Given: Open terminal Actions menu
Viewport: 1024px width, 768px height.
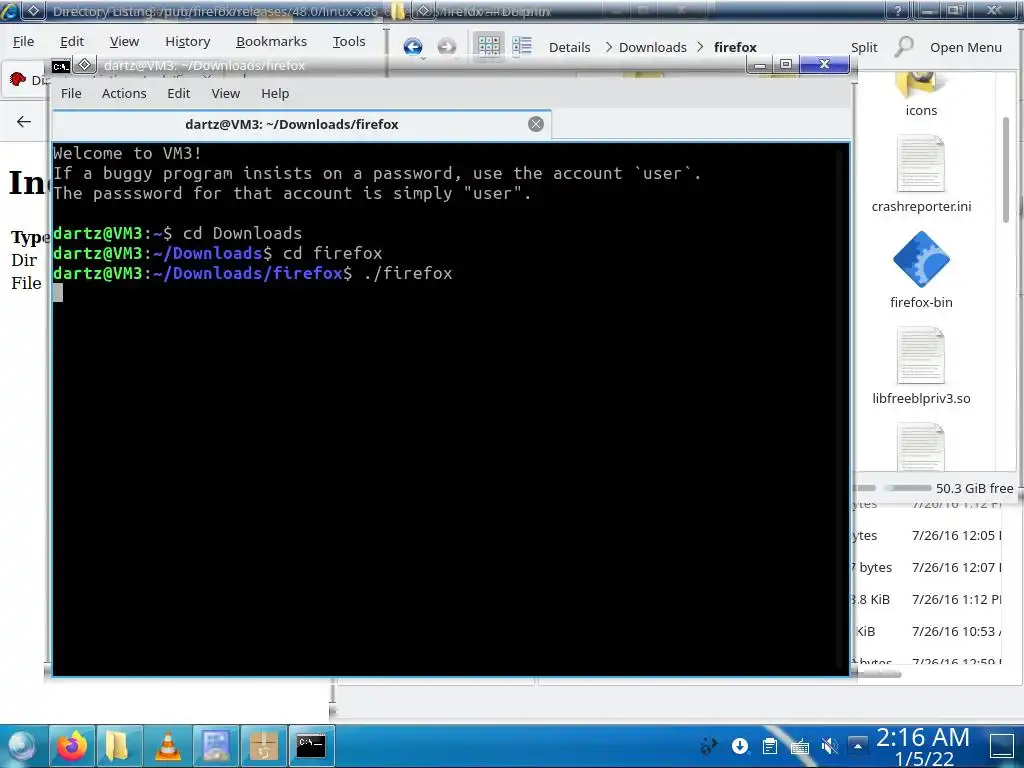Looking at the screenshot, I should tap(124, 93).
